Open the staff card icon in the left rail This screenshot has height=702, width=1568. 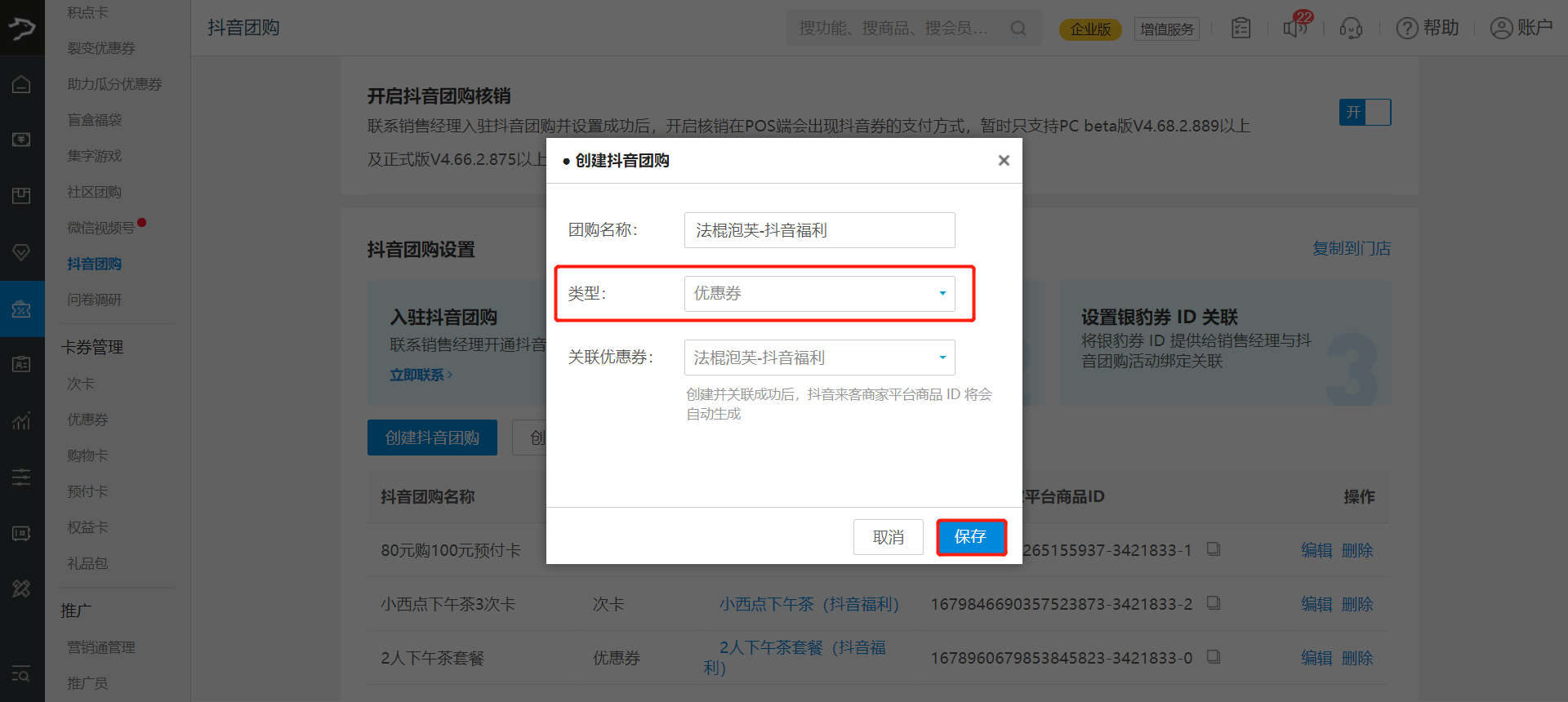tap(22, 365)
